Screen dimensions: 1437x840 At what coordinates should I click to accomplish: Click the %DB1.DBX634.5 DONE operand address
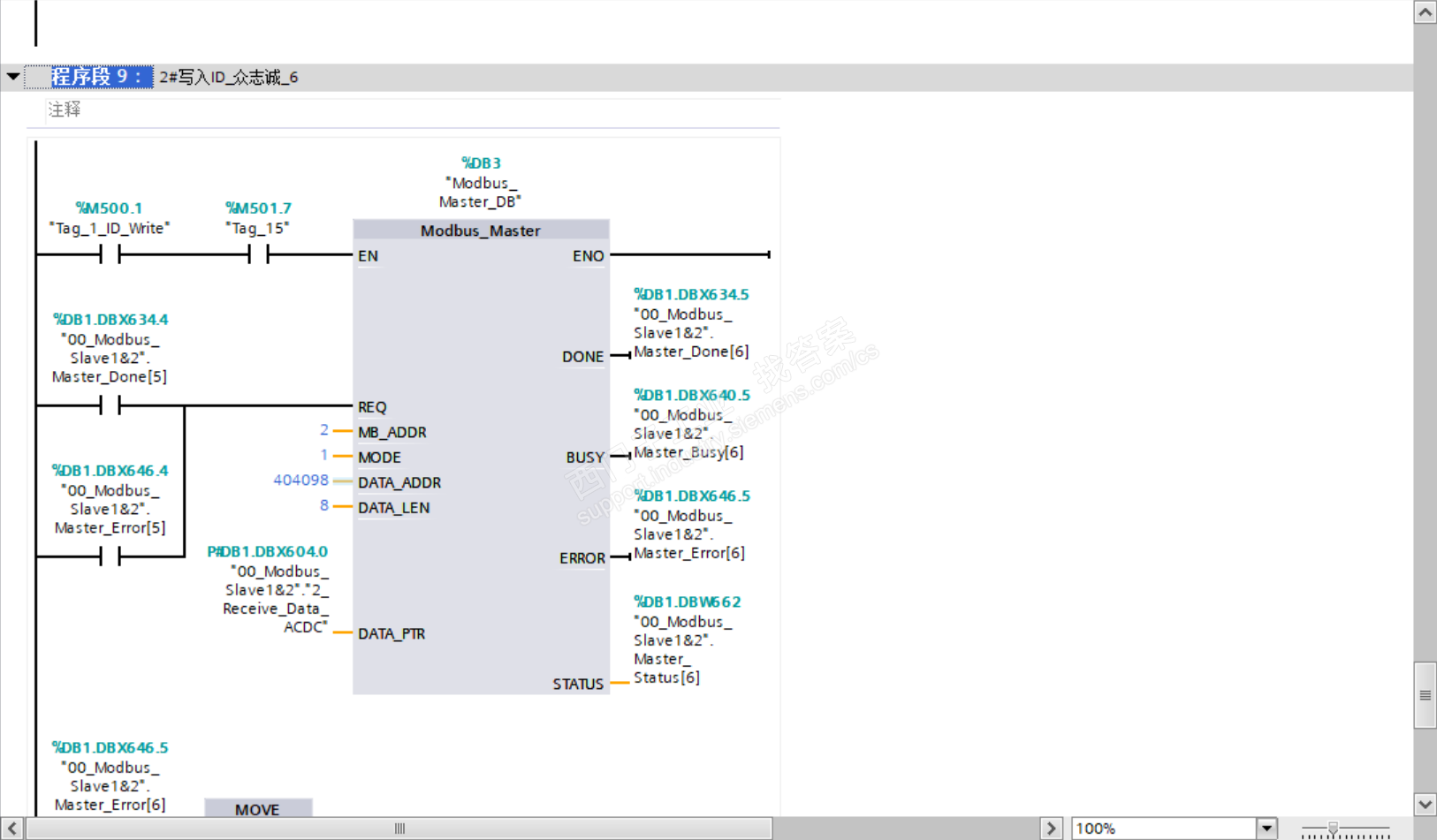click(691, 295)
